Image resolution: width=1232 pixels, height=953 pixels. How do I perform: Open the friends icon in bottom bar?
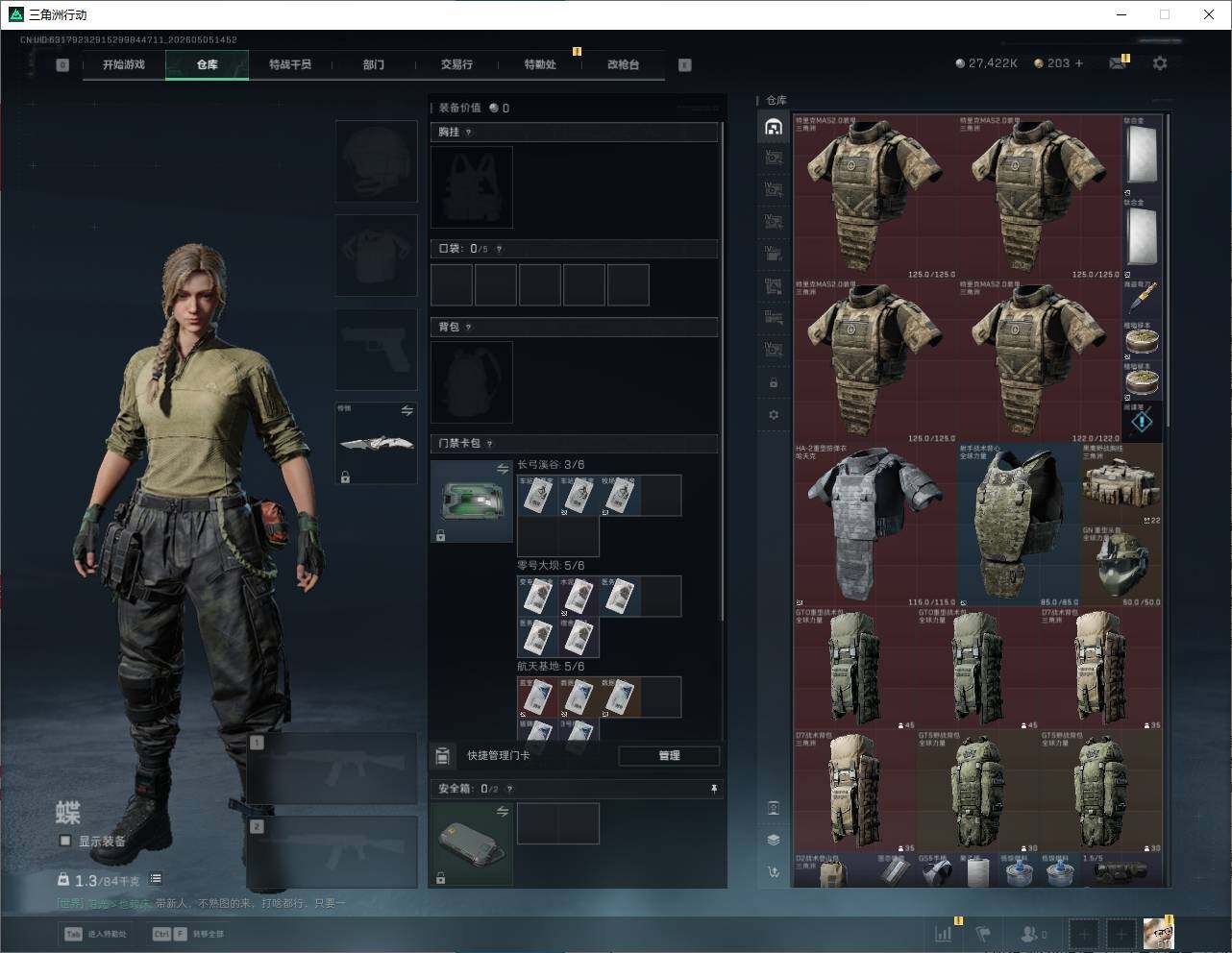pos(1033,933)
